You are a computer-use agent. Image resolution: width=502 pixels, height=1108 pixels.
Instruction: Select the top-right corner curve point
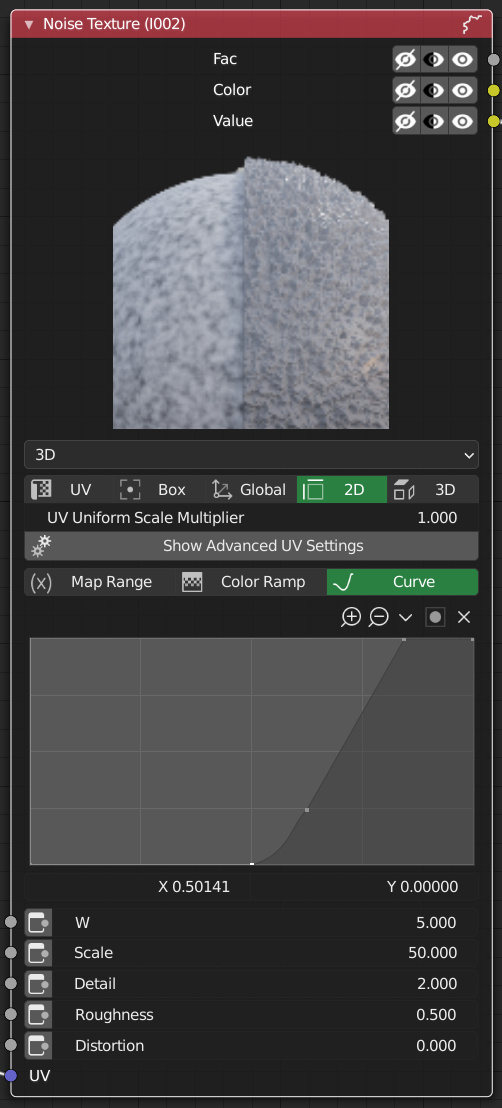pos(472,640)
